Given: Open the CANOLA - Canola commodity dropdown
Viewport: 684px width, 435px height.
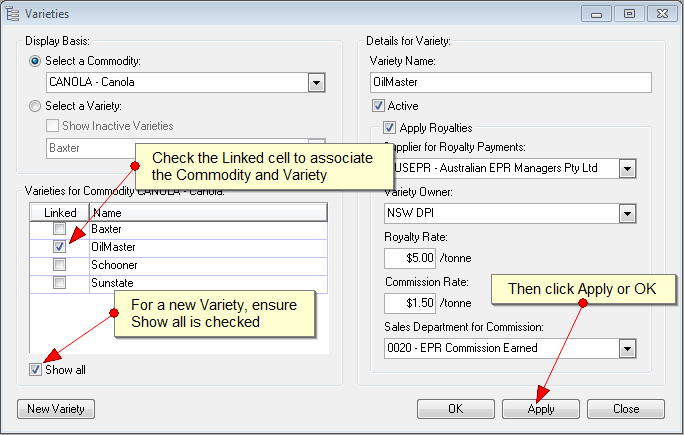Looking at the screenshot, I should tap(316, 83).
